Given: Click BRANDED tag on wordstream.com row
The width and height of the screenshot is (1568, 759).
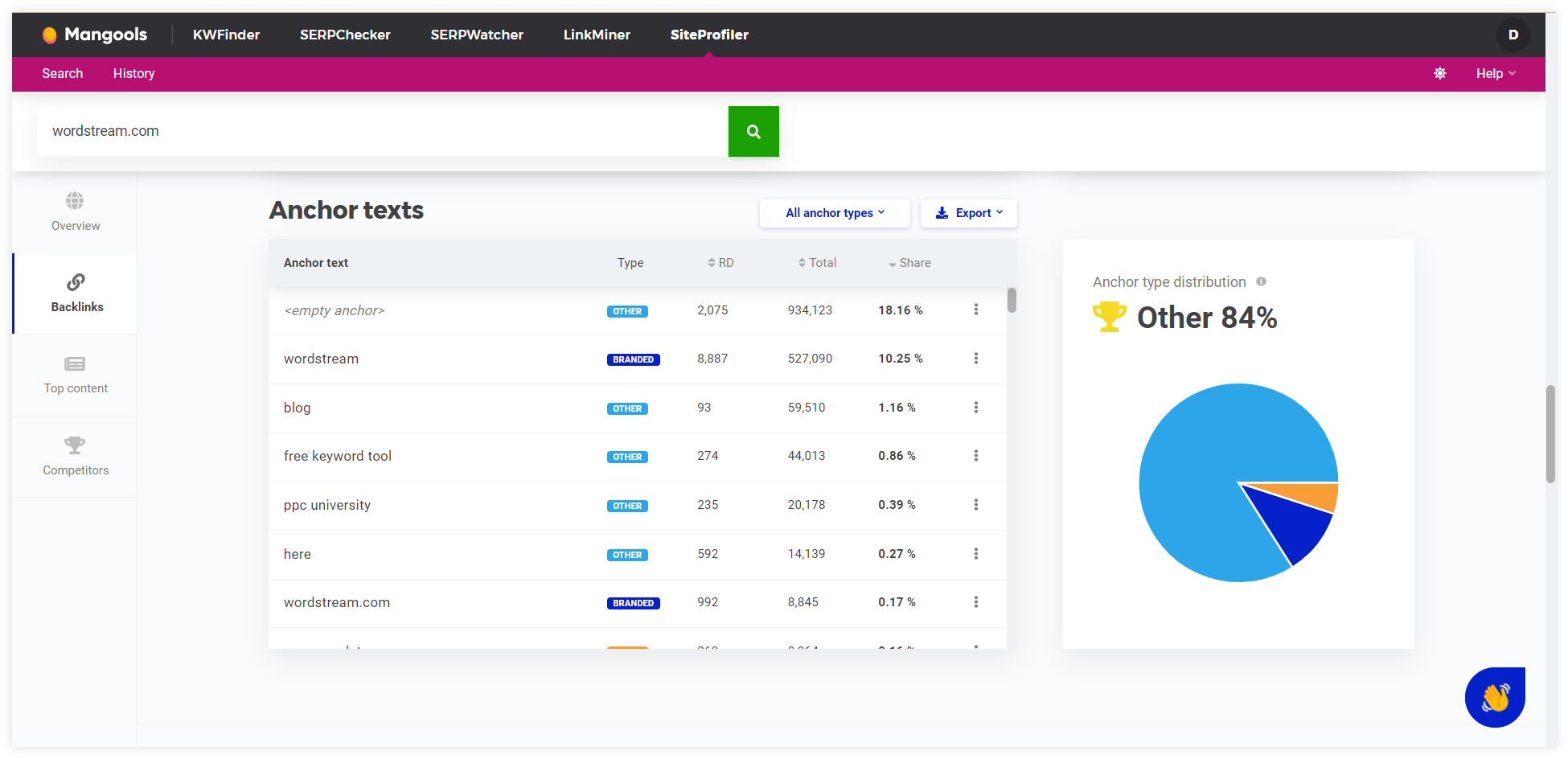Looking at the screenshot, I should pos(634,603).
